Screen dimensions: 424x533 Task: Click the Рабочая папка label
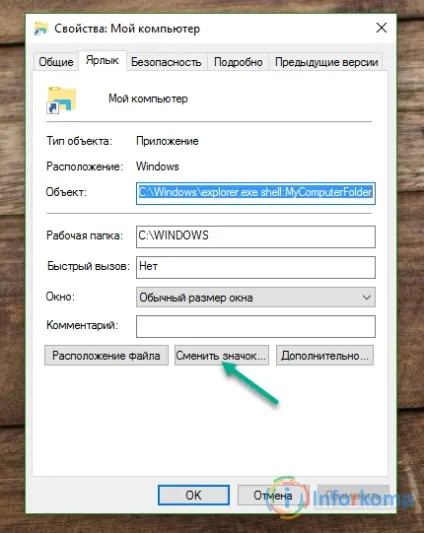(85, 235)
